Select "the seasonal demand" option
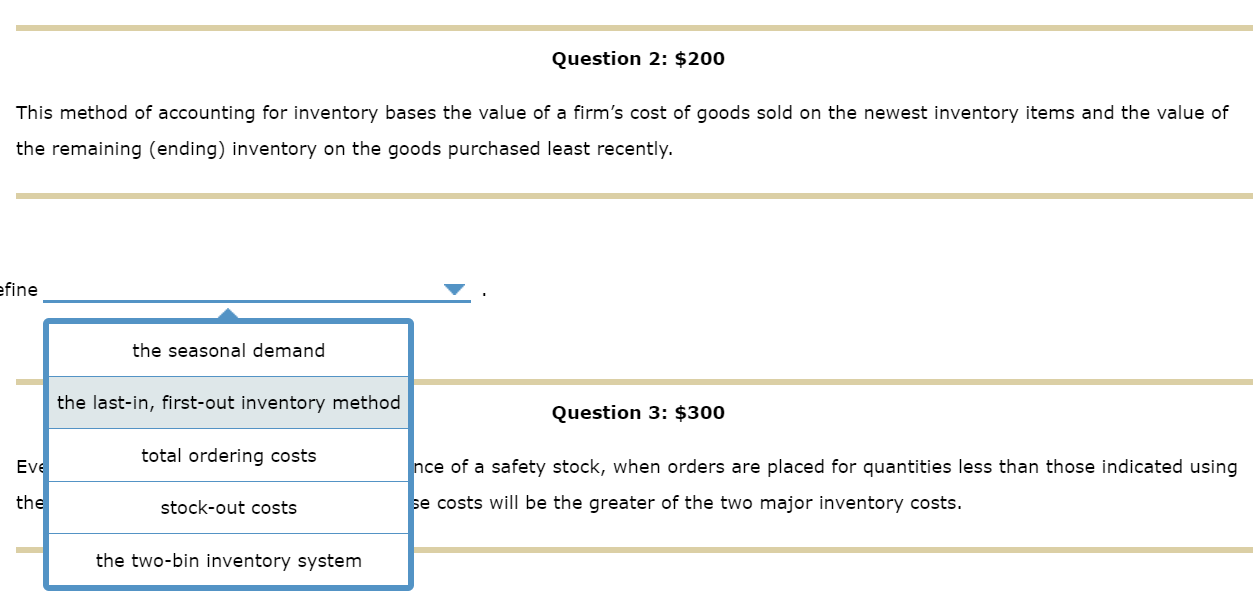 [x=228, y=351]
